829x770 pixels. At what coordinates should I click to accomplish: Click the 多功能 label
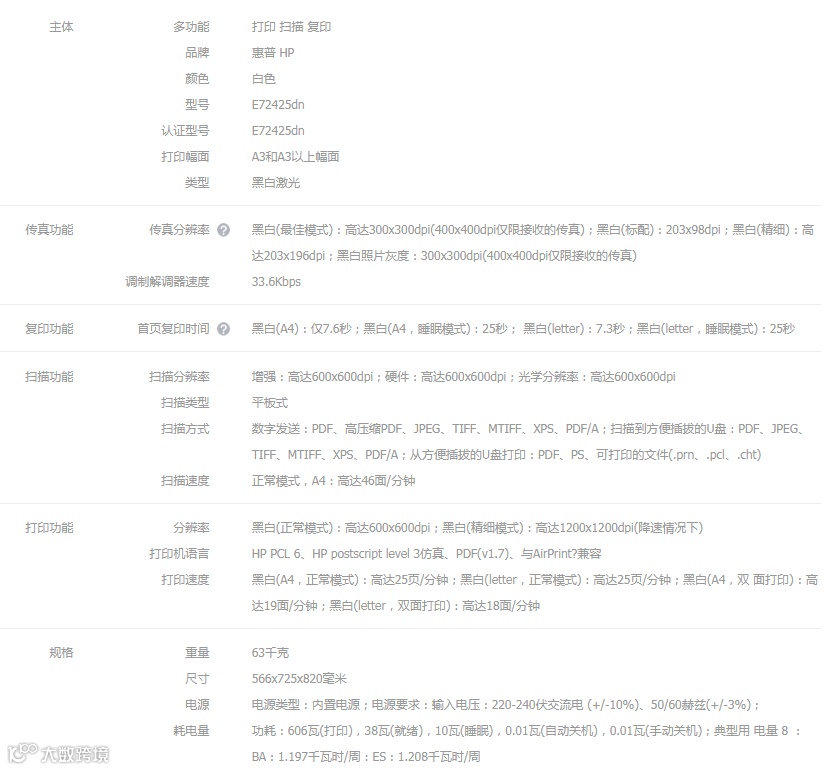[191, 27]
